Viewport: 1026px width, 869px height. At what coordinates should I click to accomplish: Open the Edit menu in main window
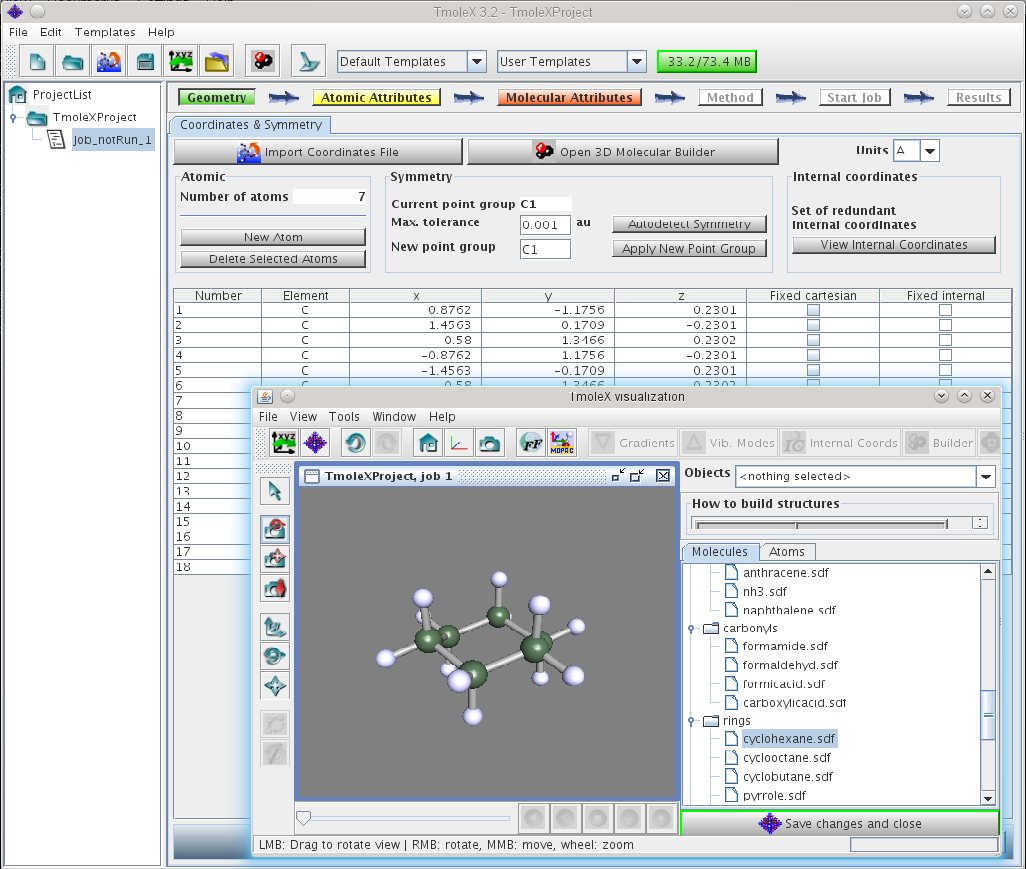point(50,32)
